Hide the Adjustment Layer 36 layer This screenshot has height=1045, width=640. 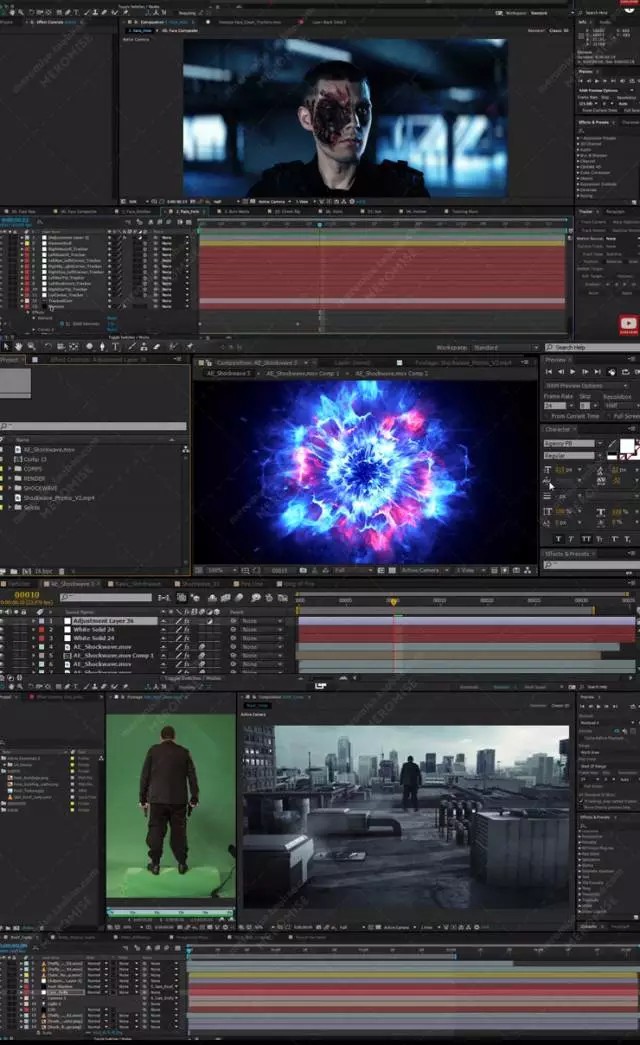point(5,621)
